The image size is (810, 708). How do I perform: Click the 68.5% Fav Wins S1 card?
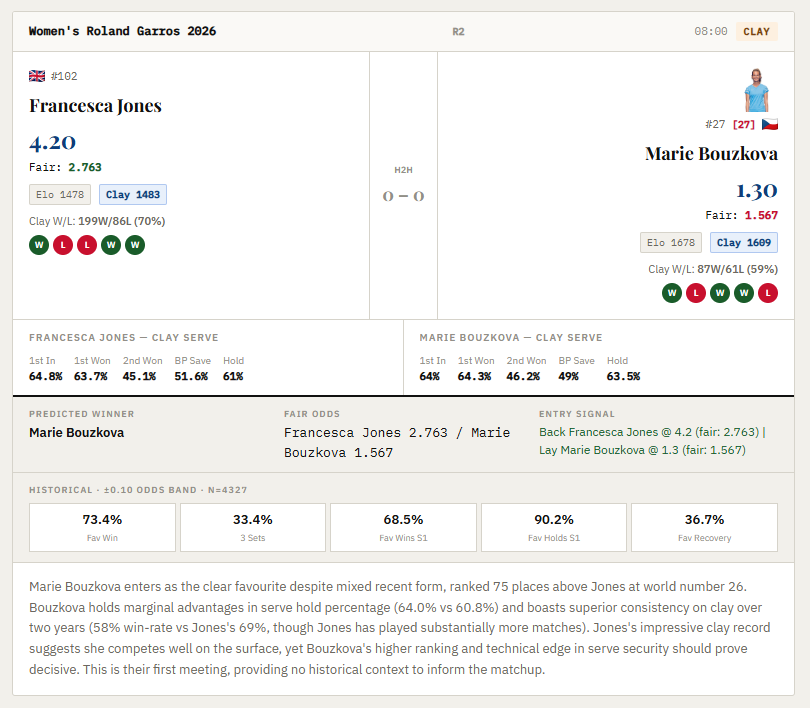pyautogui.click(x=403, y=527)
